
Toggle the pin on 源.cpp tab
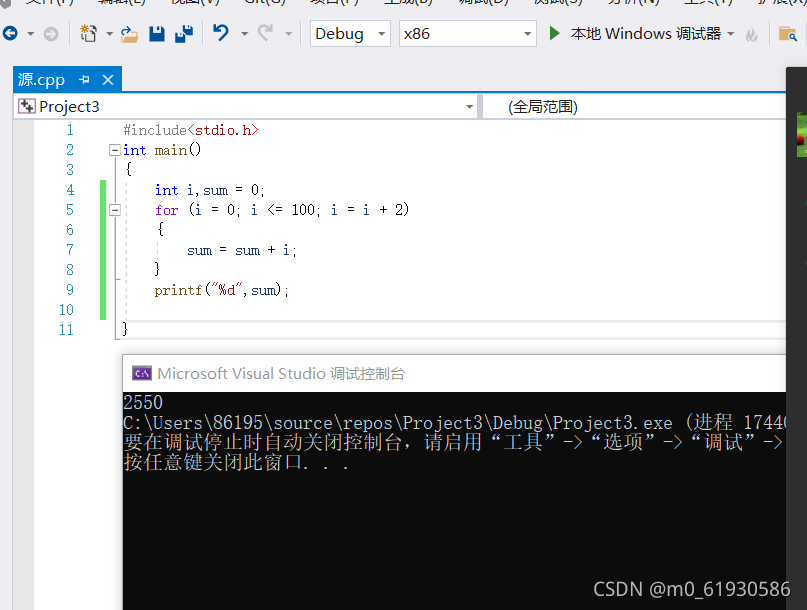(x=84, y=80)
